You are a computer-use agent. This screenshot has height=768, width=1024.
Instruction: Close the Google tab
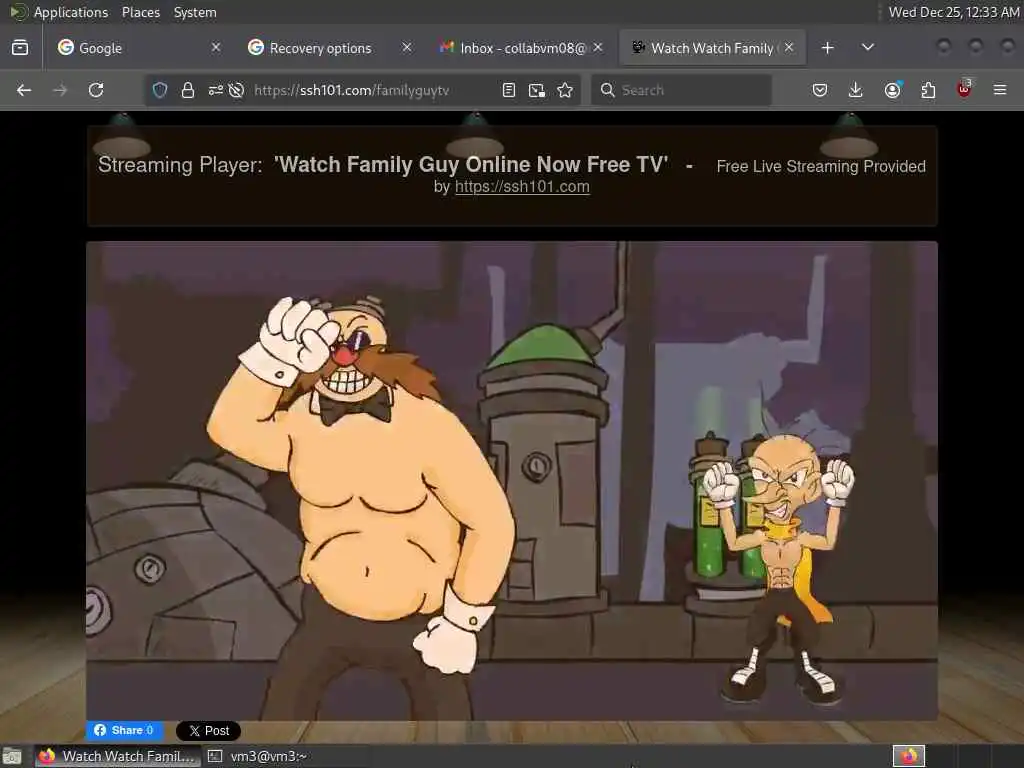point(216,47)
